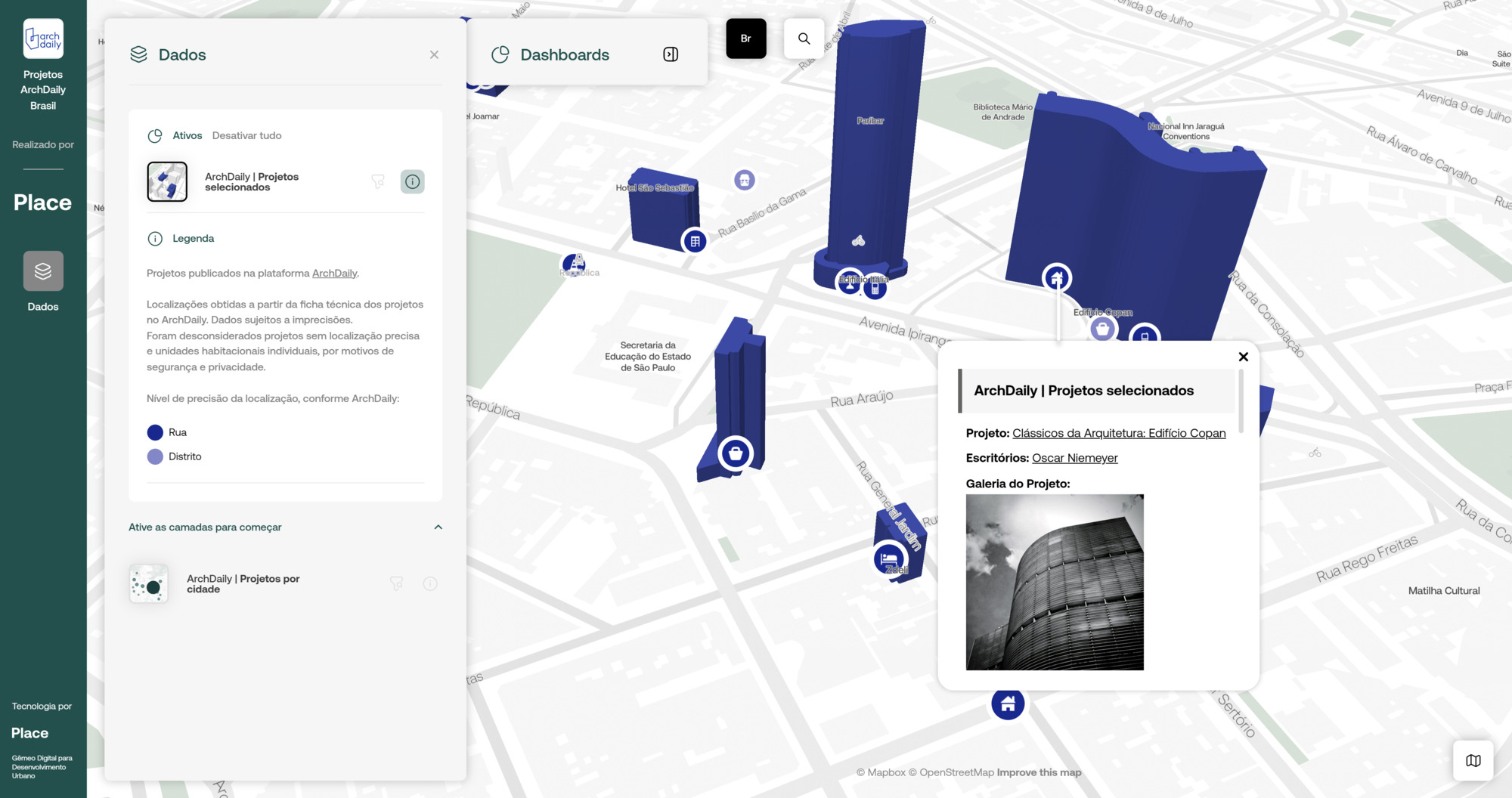
Task: Open info for ArchDaily Projetos selecionados layer
Action: point(412,181)
